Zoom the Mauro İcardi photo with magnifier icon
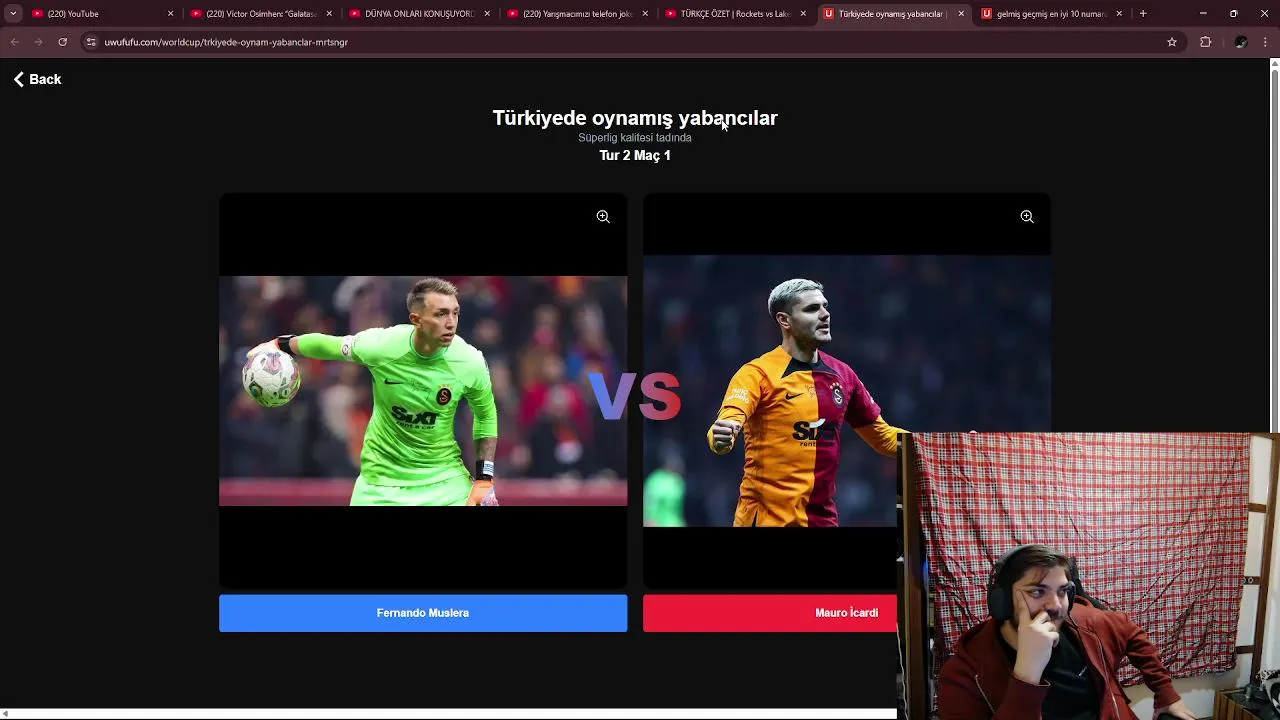 click(1027, 216)
